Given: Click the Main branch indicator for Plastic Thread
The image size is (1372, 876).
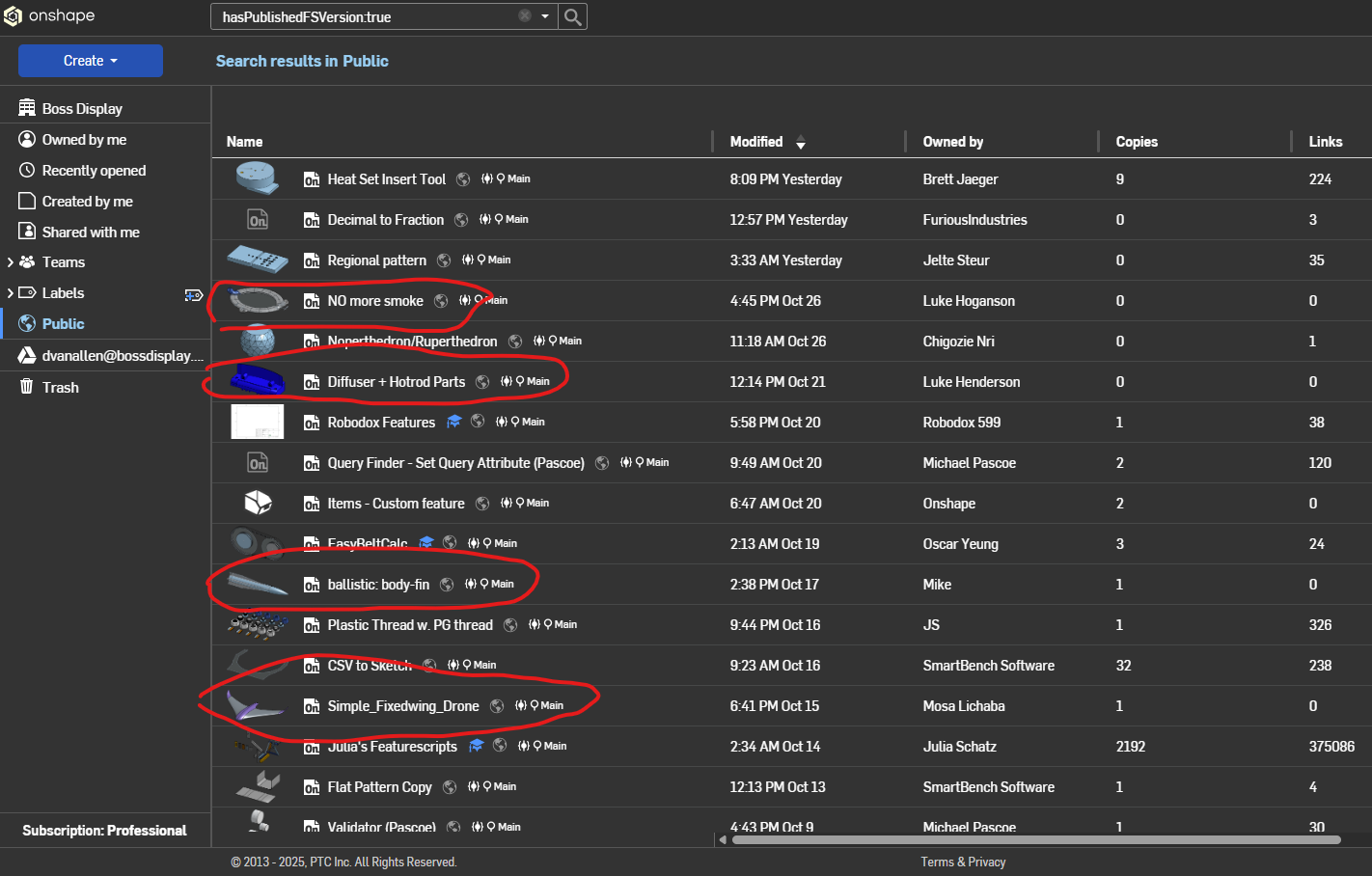Looking at the screenshot, I should pyautogui.click(x=561, y=624).
